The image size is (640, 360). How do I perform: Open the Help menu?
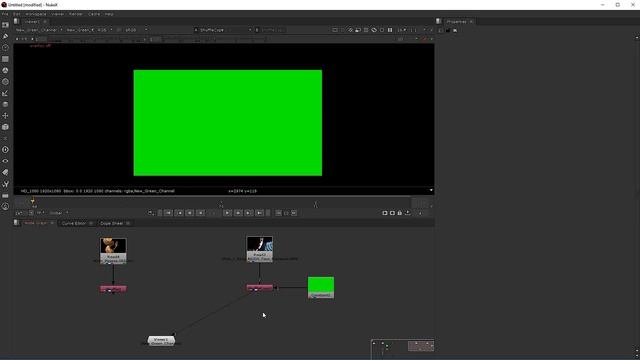[109, 14]
